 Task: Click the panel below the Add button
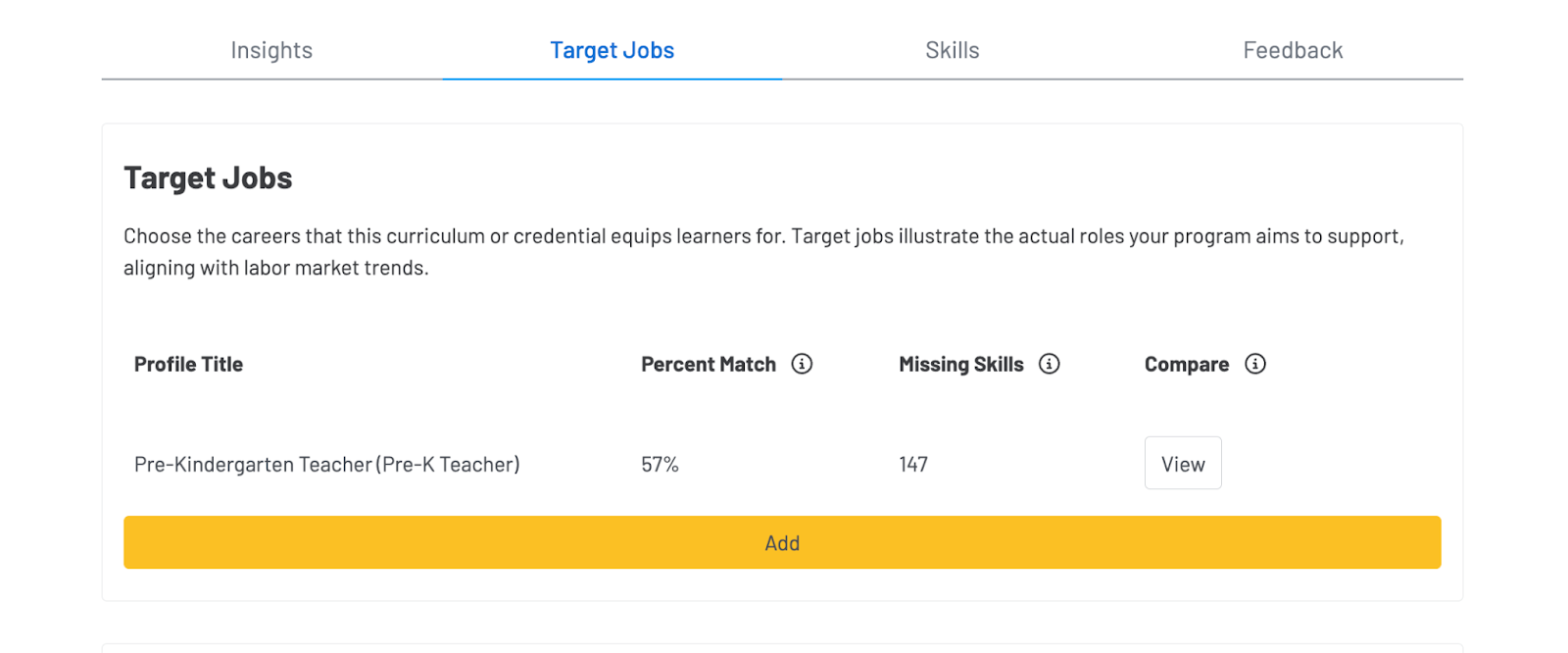click(781, 647)
